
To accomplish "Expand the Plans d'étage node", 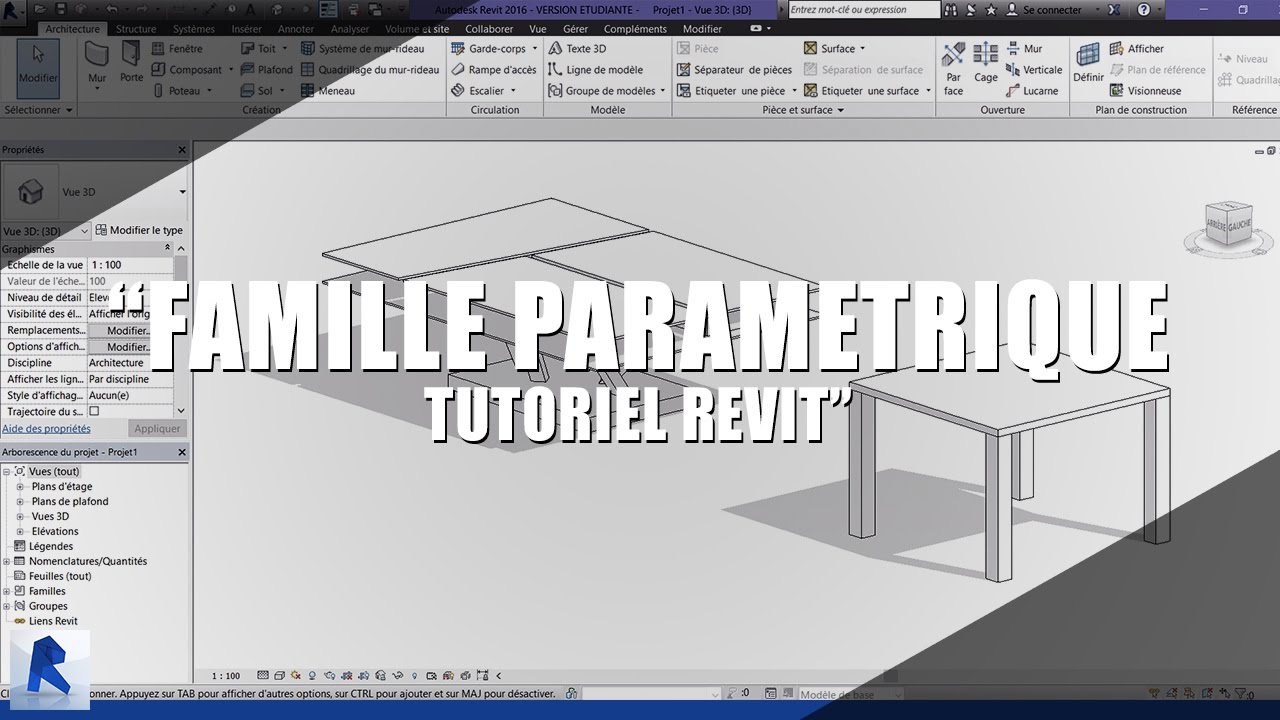I will (x=20, y=487).
